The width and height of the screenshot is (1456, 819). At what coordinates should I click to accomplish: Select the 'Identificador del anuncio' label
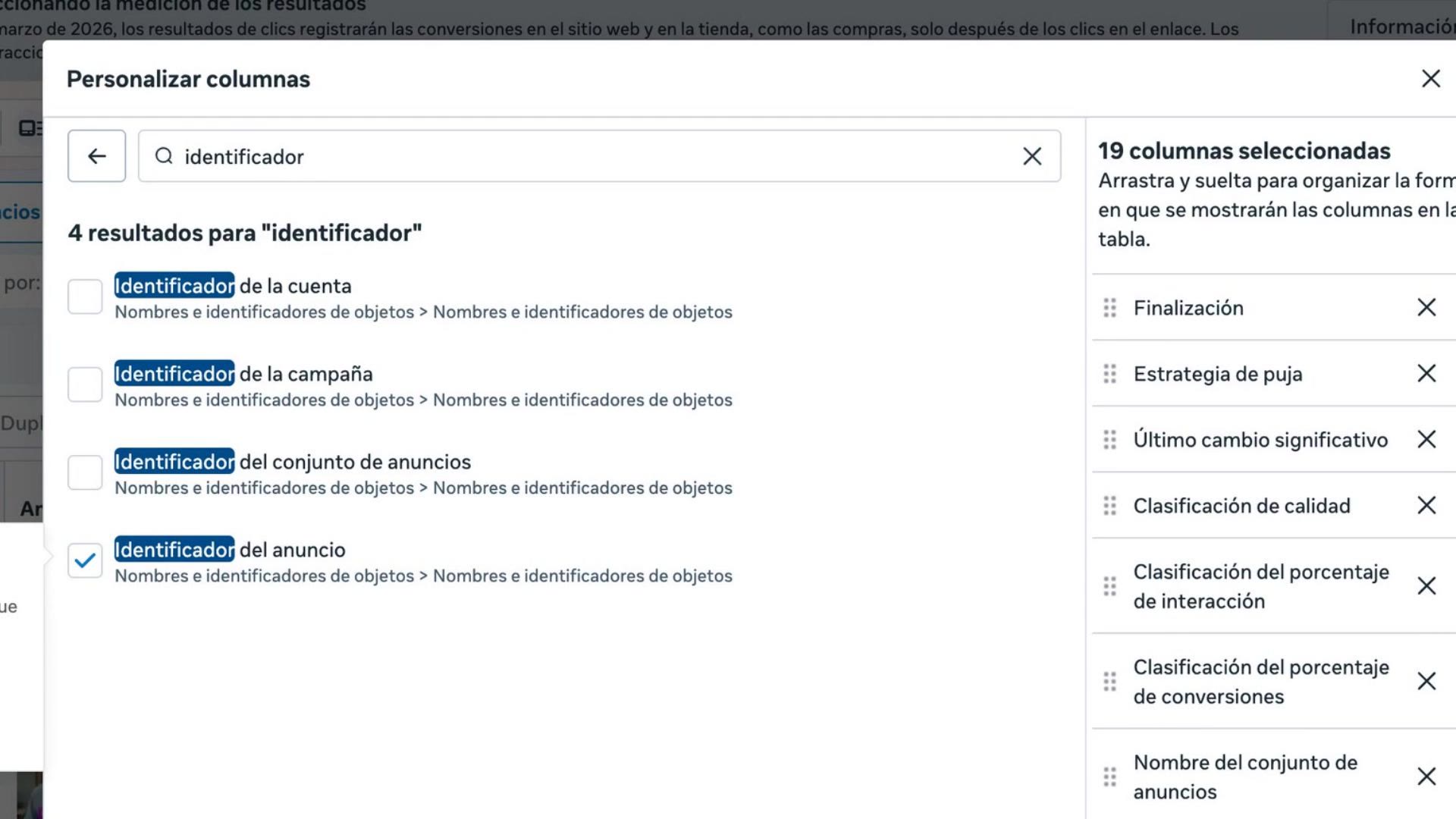pyautogui.click(x=230, y=550)
